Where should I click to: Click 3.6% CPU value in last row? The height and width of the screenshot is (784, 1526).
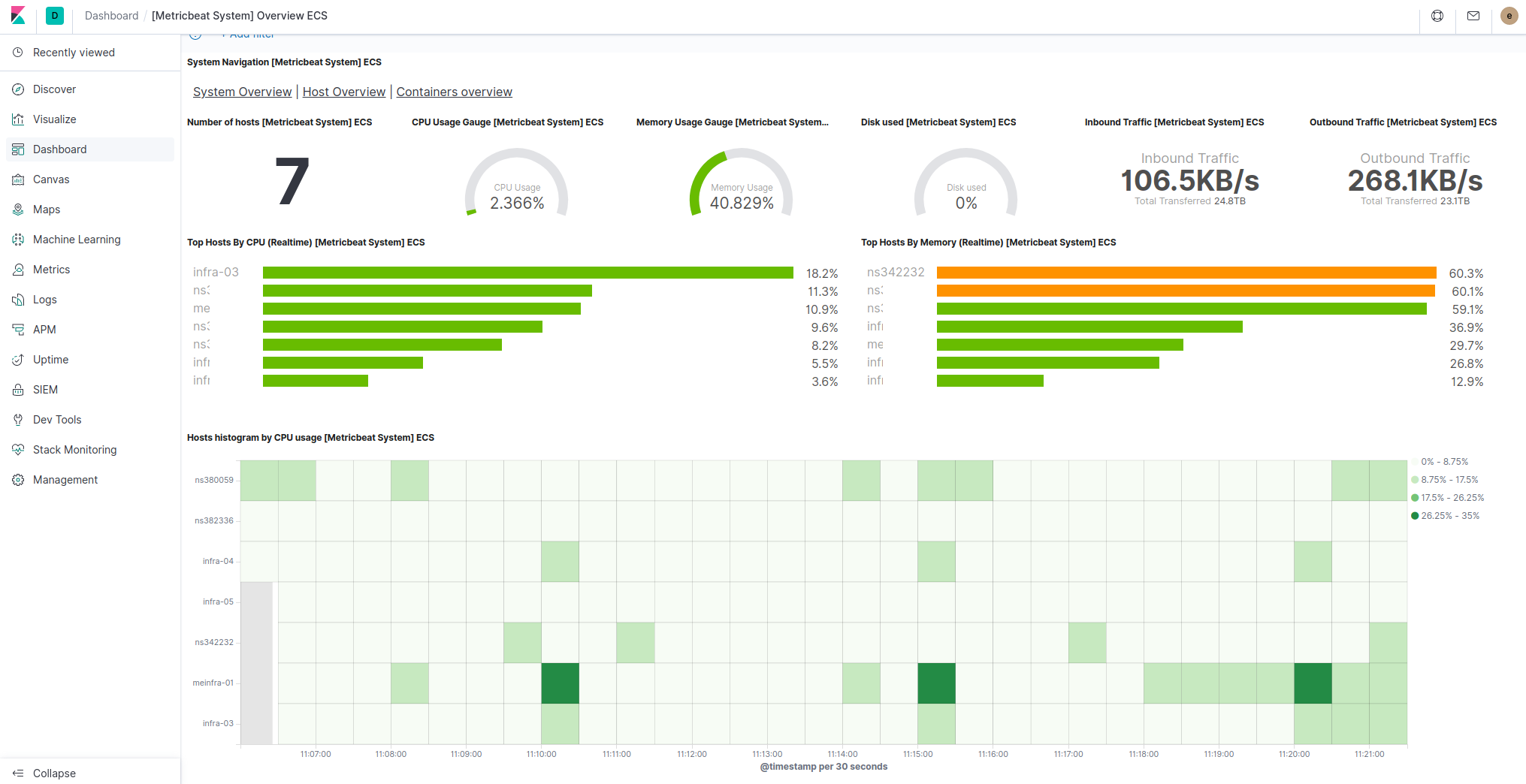825,381
